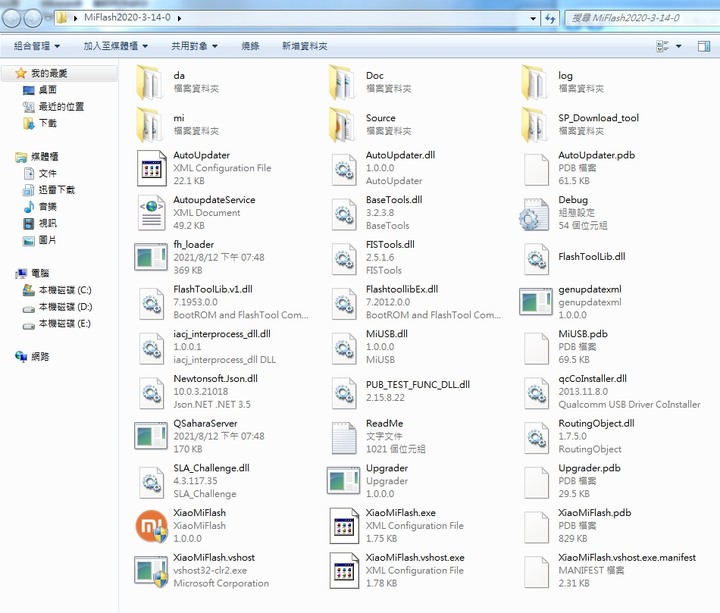Select 音樂 library in navigation pane
This screenshot has width=720, height=613.
coord(47,207)
